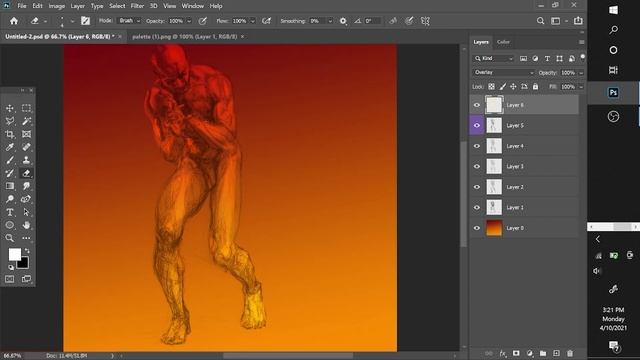The height and width of the screenshot is (360, 640).
Task: Toggle pressure controls size icon
Action: pyautogui.click(x=409, y=21)
